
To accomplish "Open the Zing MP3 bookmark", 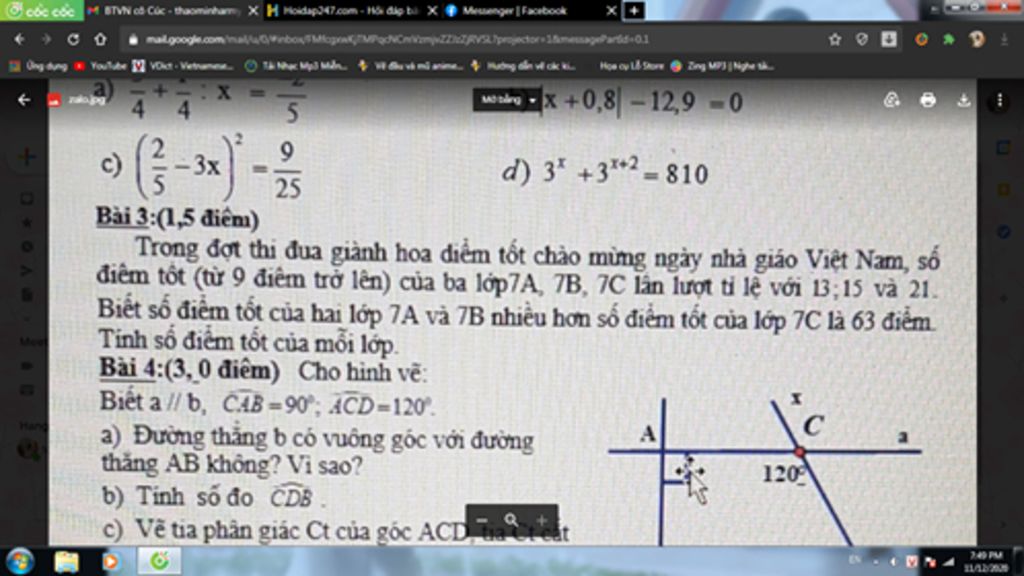I will [x=723, y=66].
